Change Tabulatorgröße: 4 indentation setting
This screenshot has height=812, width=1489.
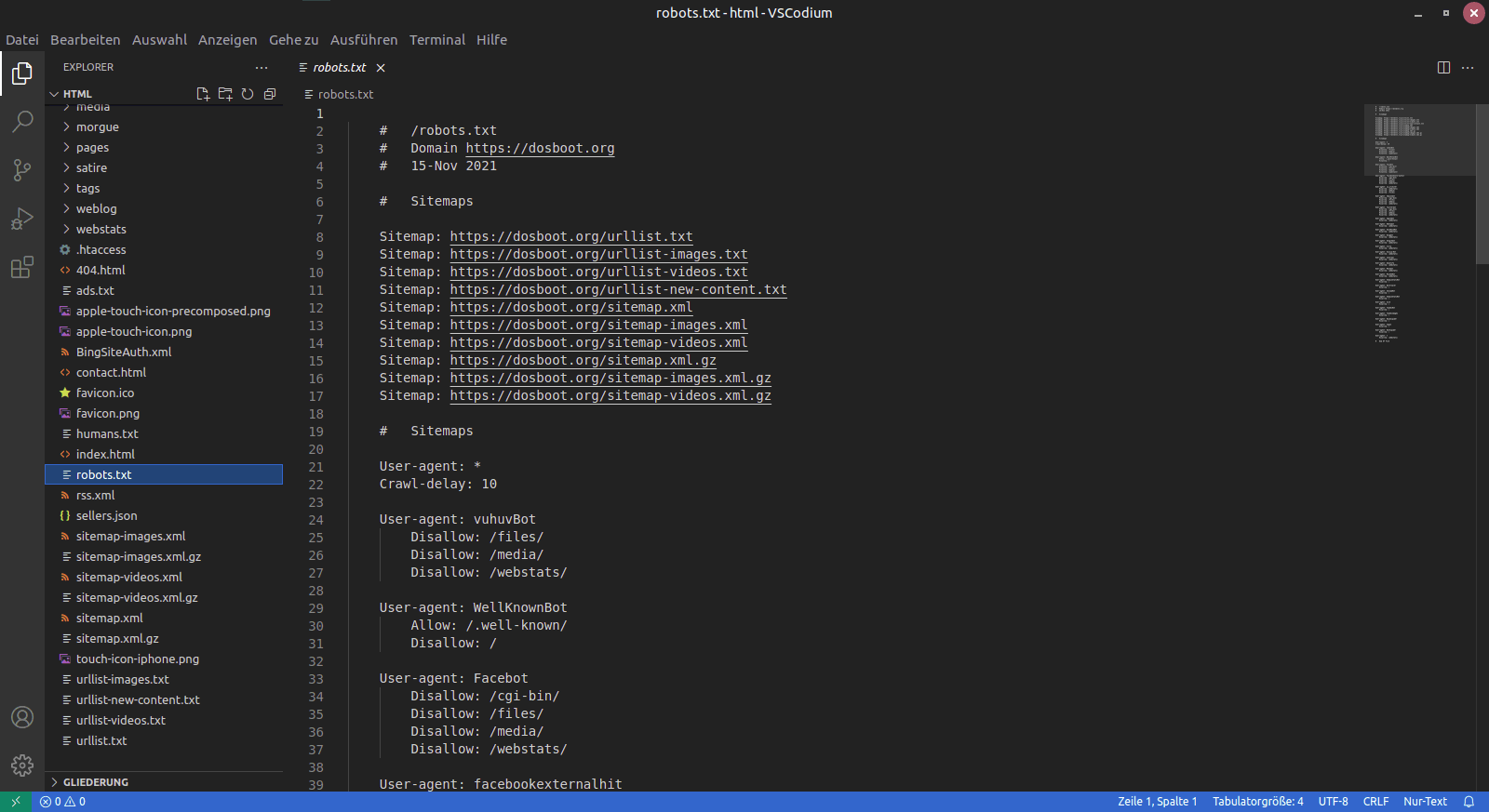click(1258, 801)
